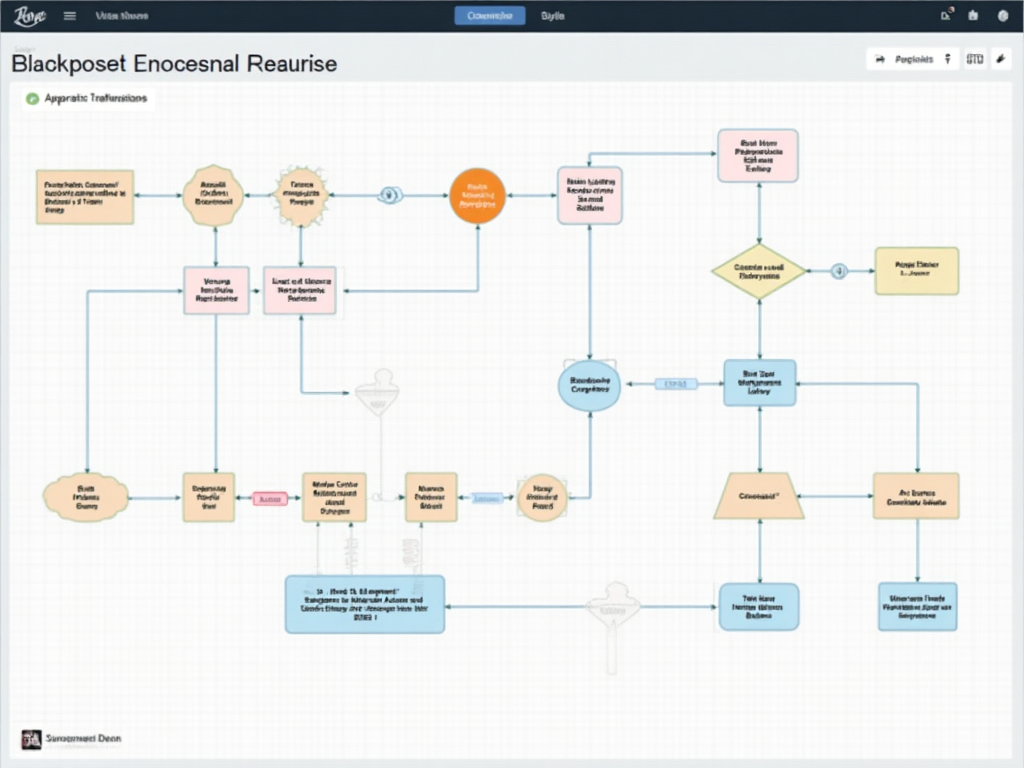This screenshot has height=768, width=1024.
Task: Click the circular connector icon right of yellow diamond
Action: [839, 271]
